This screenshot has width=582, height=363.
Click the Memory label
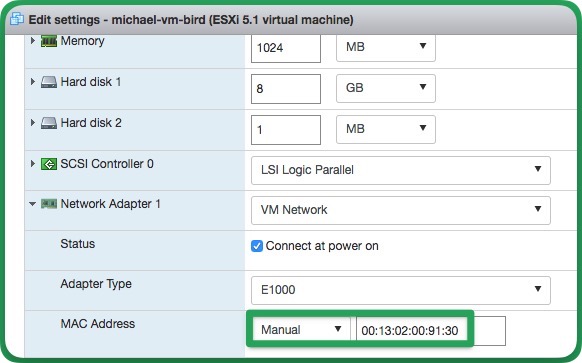(x=82, y=41)
